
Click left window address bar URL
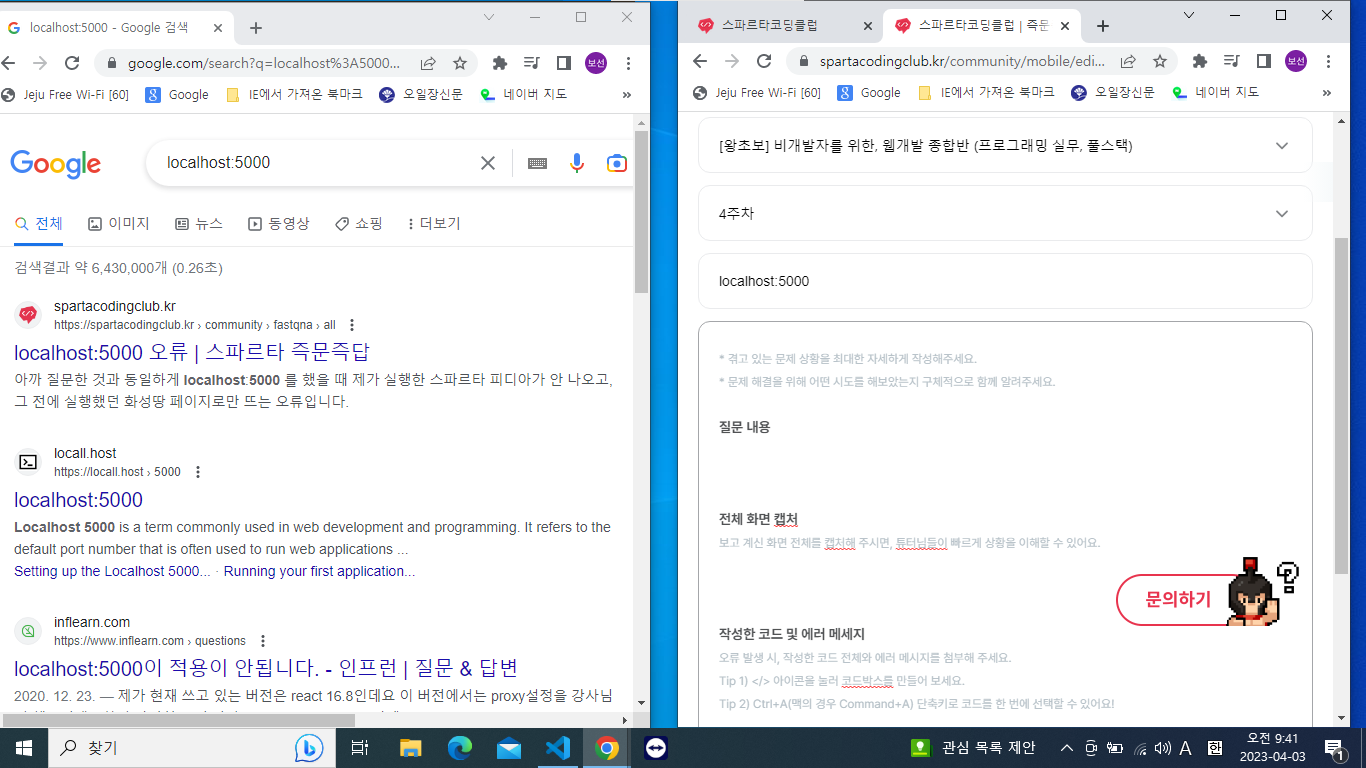point(264,63)
